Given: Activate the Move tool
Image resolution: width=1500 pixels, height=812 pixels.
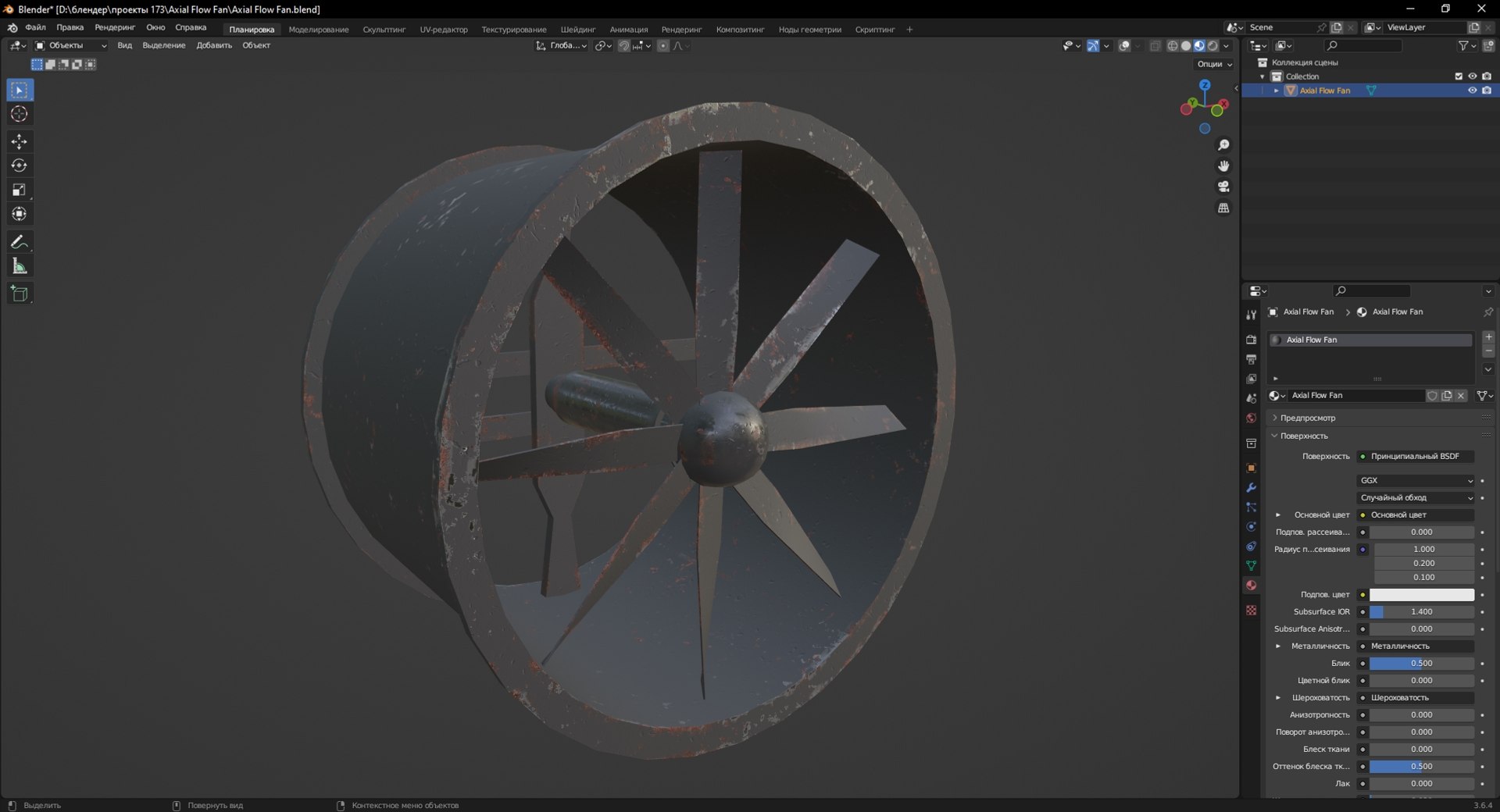Looking at the screenshot, I should coord(20,141).
